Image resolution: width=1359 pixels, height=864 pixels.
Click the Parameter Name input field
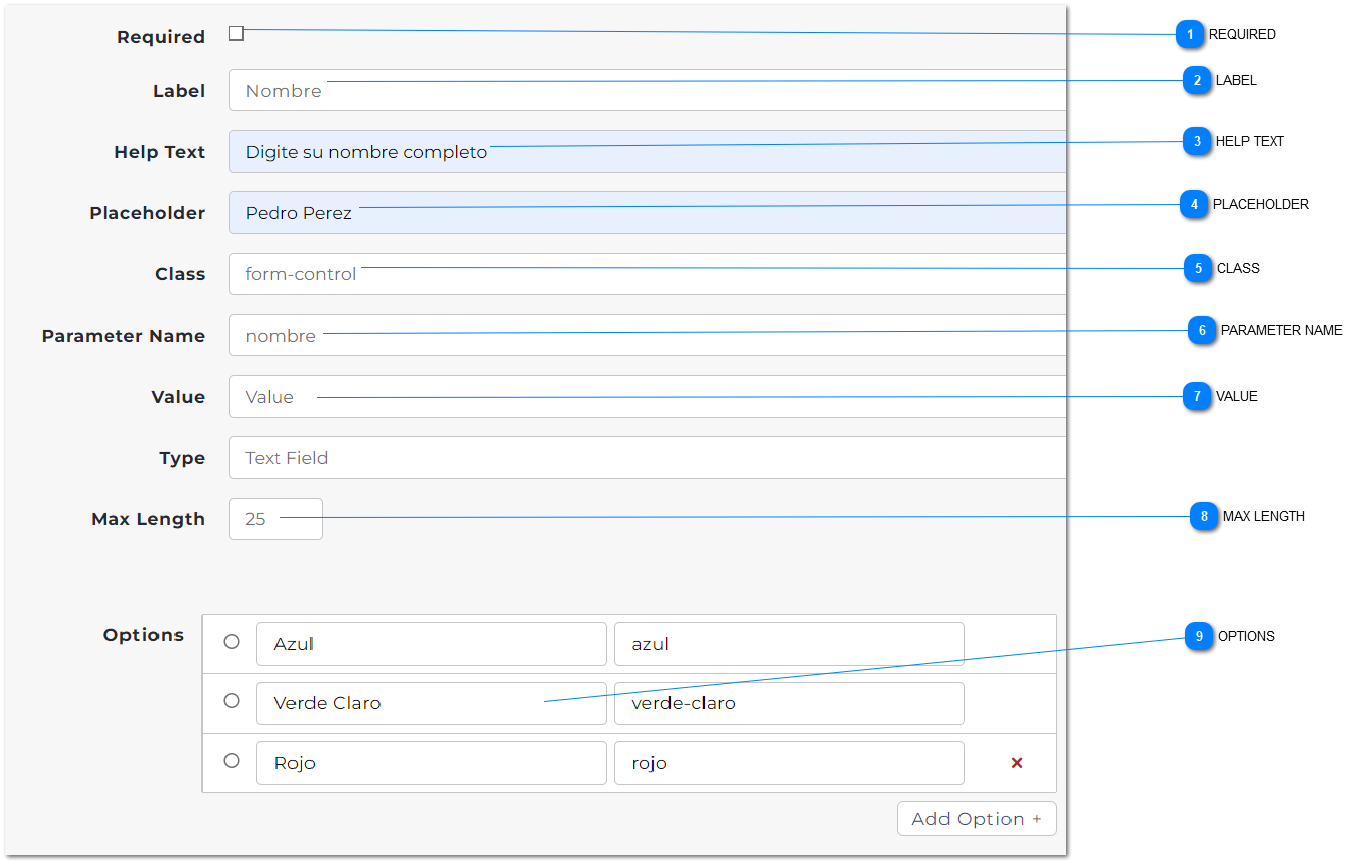646,336
